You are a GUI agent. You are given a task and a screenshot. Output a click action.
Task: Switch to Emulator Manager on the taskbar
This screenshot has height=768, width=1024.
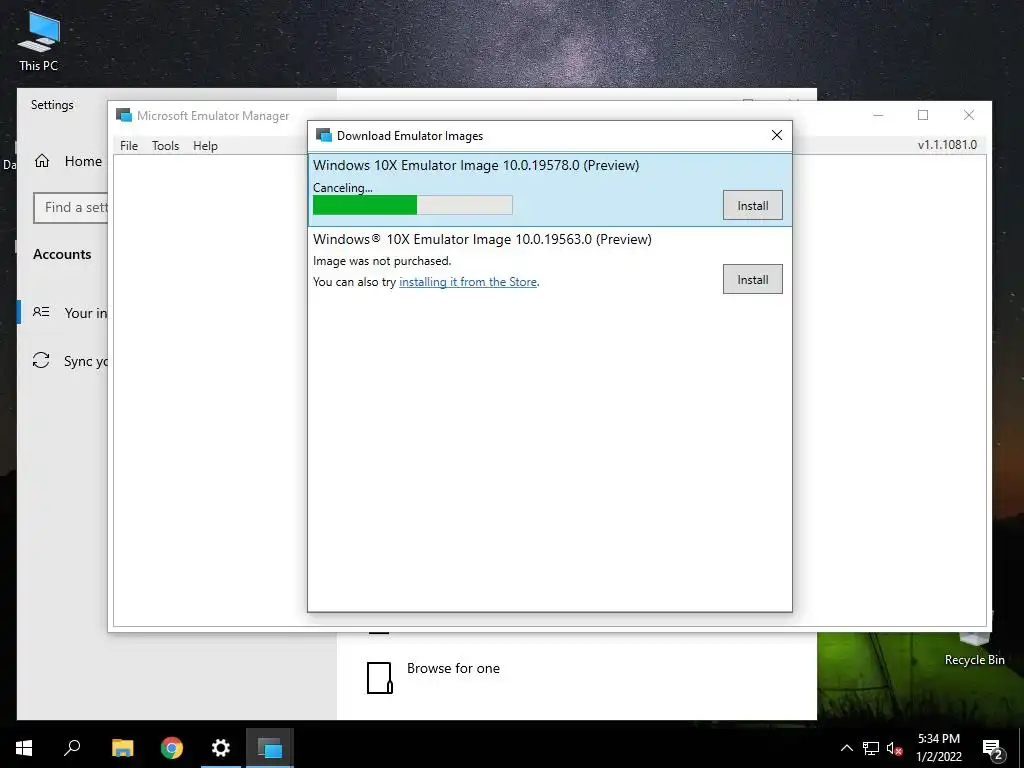click(270, 748)
